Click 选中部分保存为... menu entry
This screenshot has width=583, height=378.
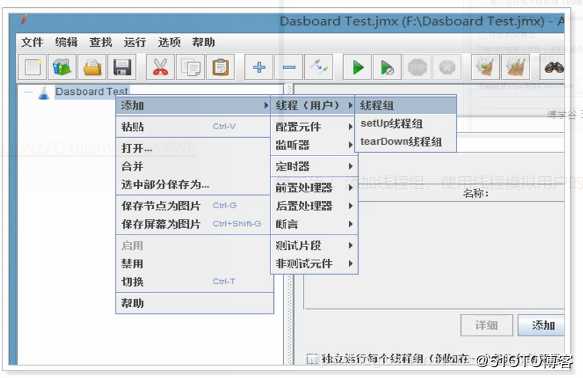193,184
